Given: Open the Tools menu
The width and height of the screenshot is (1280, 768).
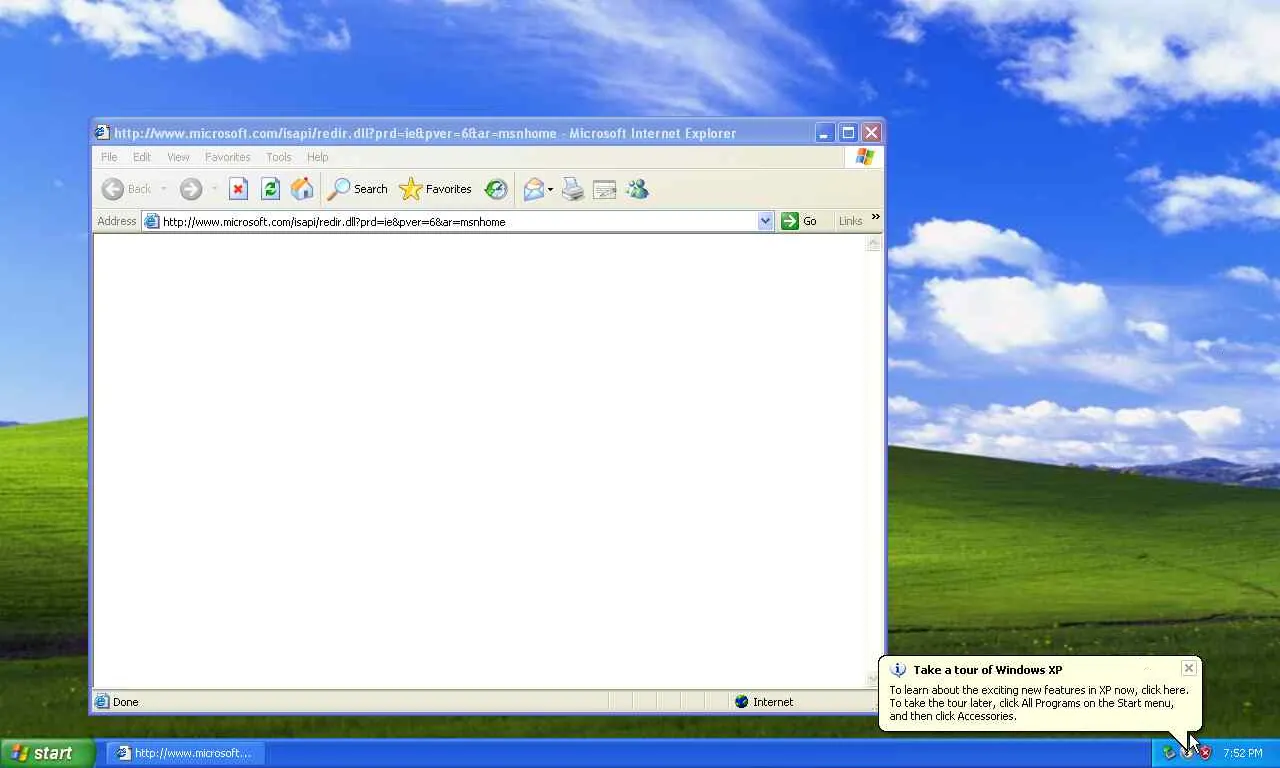Looking at the screenshot, I should point(279,157).
